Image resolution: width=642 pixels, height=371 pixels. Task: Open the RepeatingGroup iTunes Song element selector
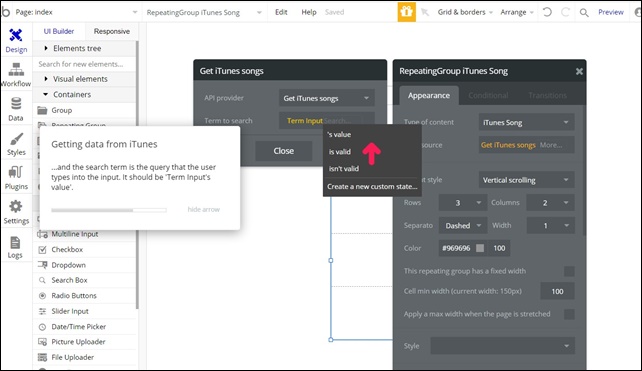tap(204, 12)
